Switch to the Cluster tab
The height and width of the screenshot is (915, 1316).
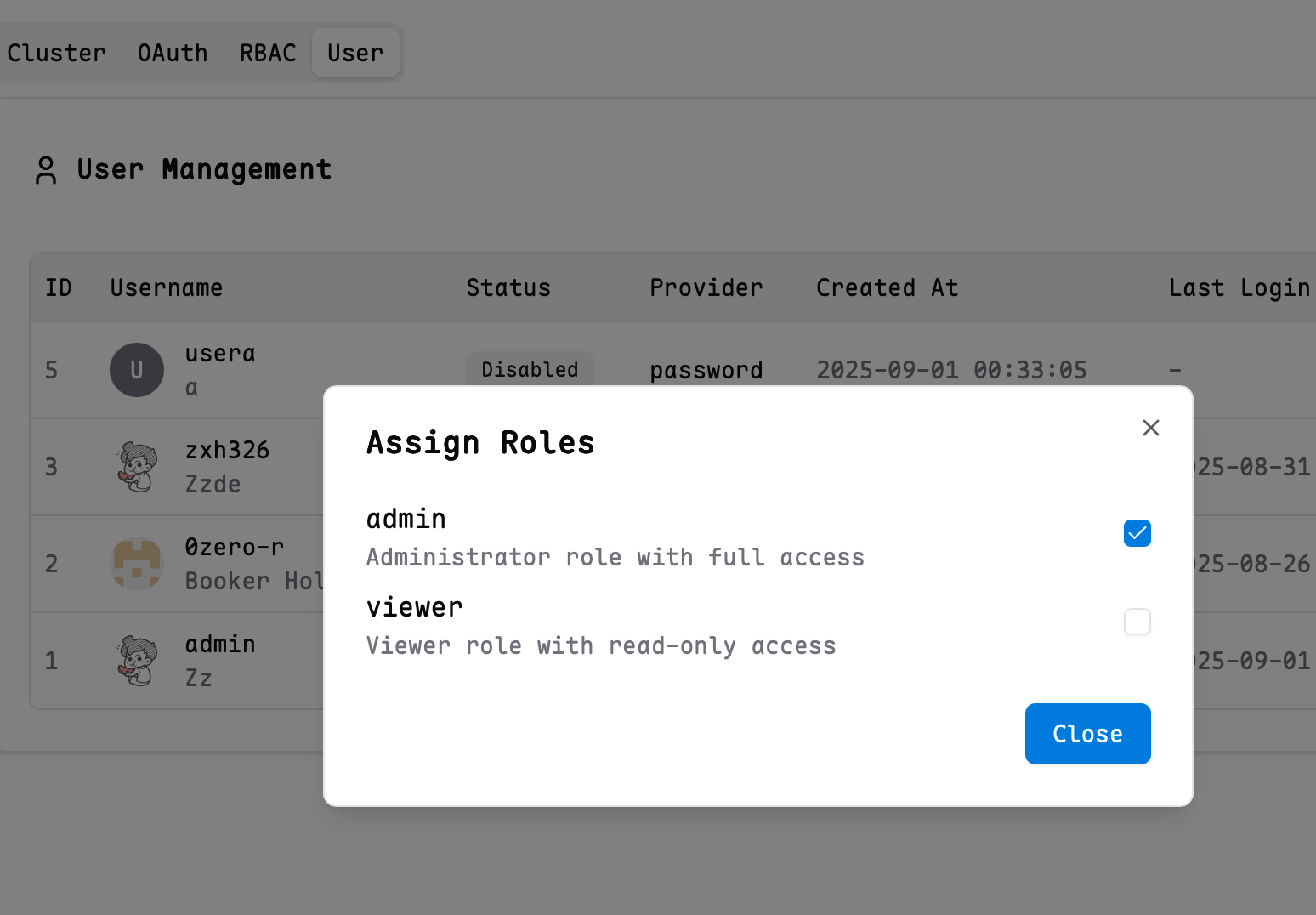(56, 53)
